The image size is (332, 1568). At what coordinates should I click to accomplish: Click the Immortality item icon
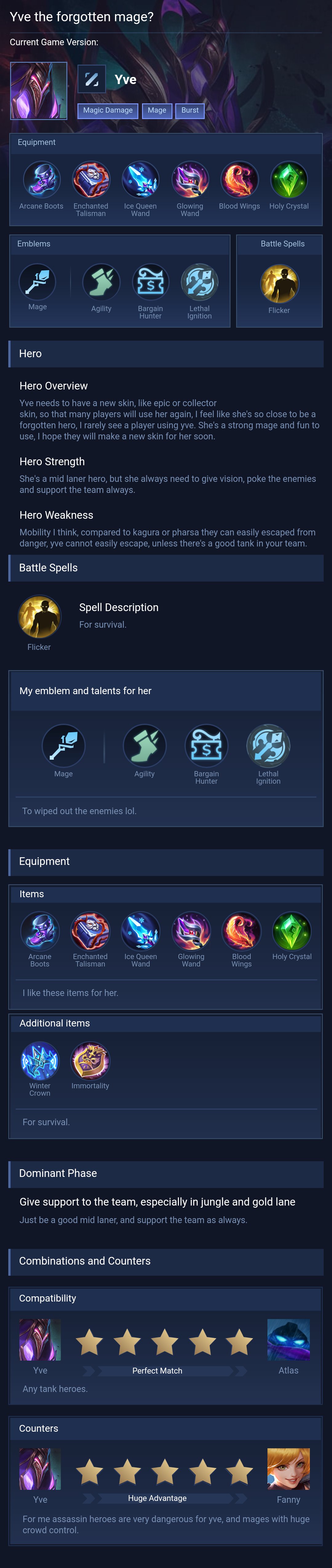click(x=91, y=1060)
